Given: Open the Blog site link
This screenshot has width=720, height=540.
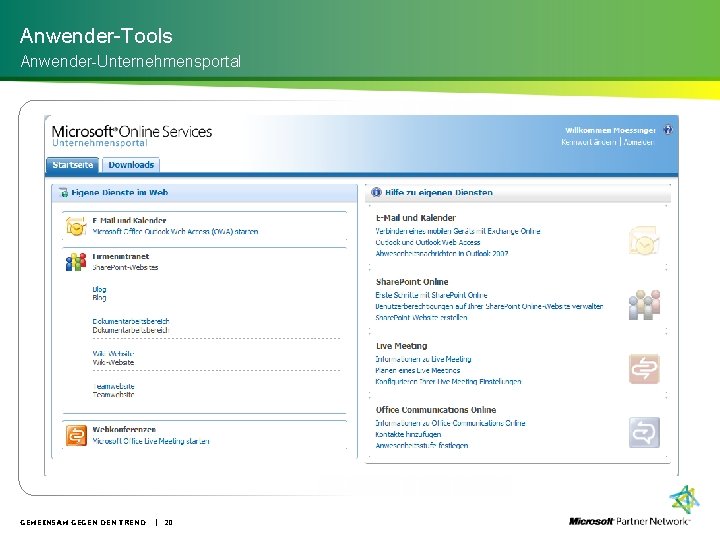Looking at the screenshot, I should [99, 289].
